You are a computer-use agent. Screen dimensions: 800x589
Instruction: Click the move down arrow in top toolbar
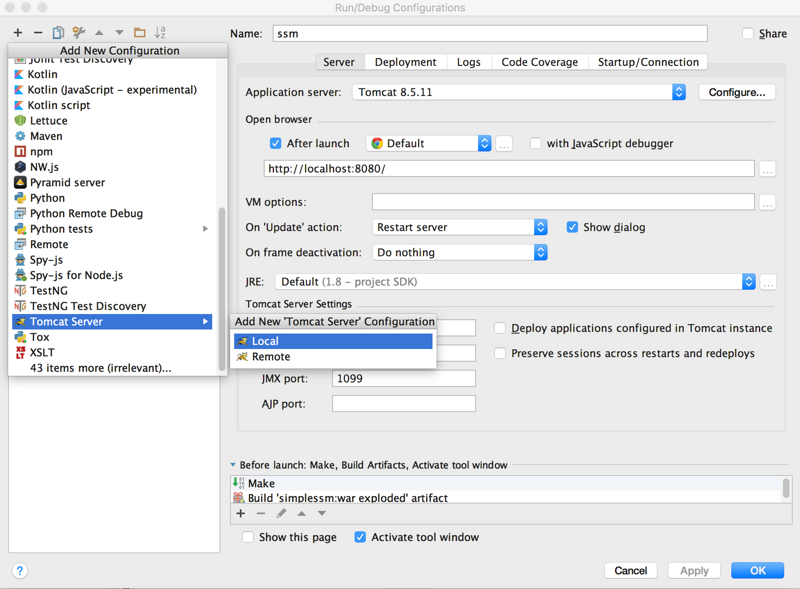pos(119,33)
